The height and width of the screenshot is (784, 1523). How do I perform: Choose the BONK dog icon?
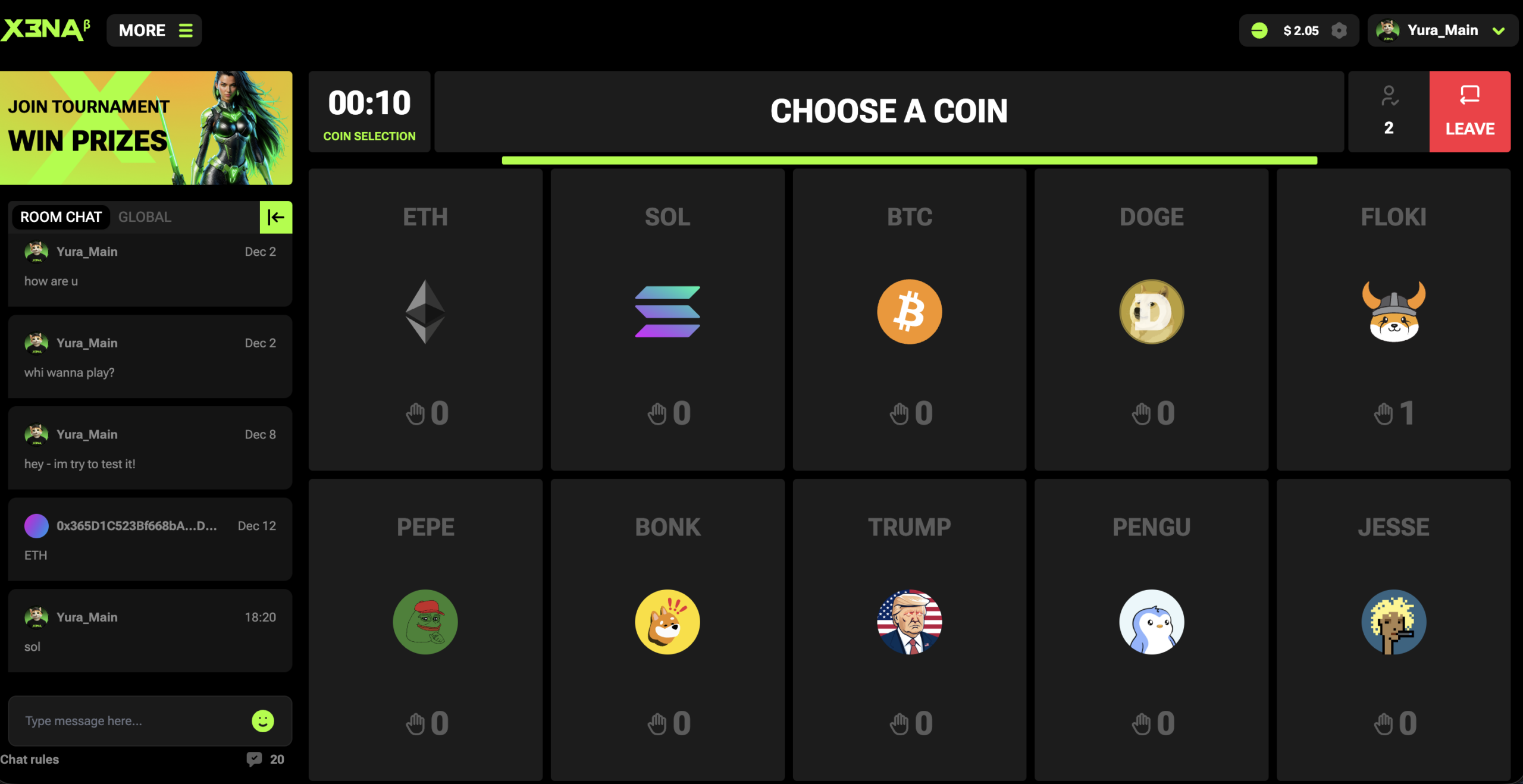[668, 622]
